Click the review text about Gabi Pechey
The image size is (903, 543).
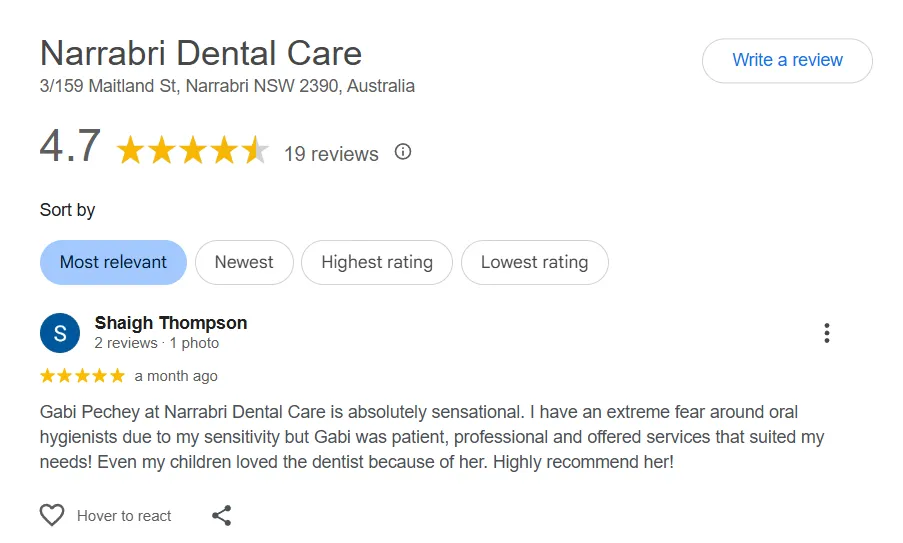(x=432, y=437)
